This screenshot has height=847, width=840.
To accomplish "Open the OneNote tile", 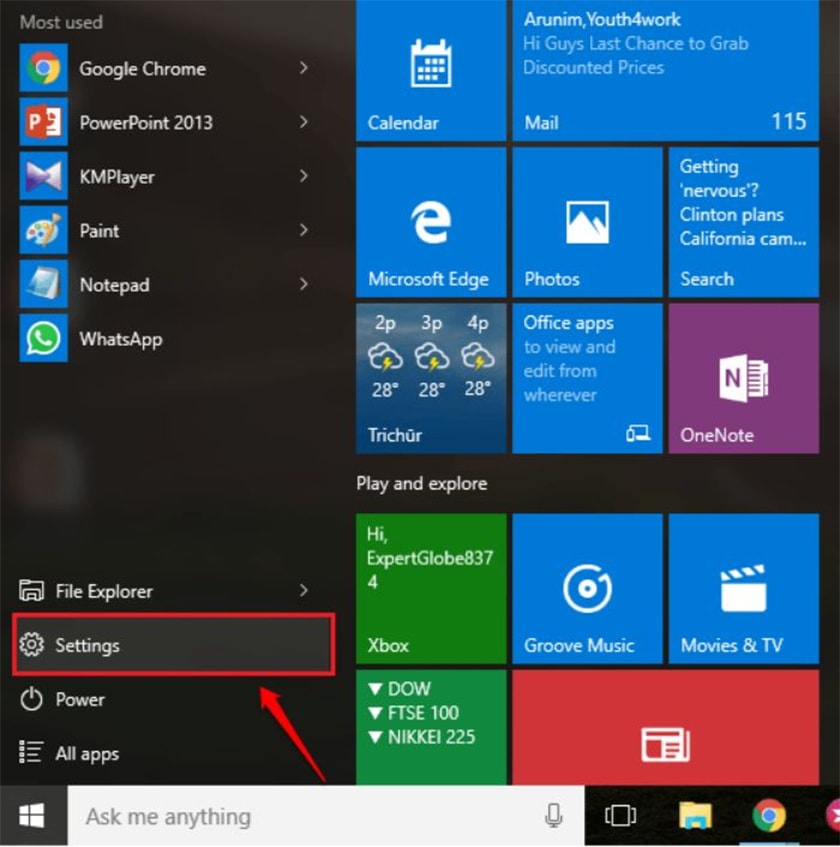I will (x=743, y=378).
